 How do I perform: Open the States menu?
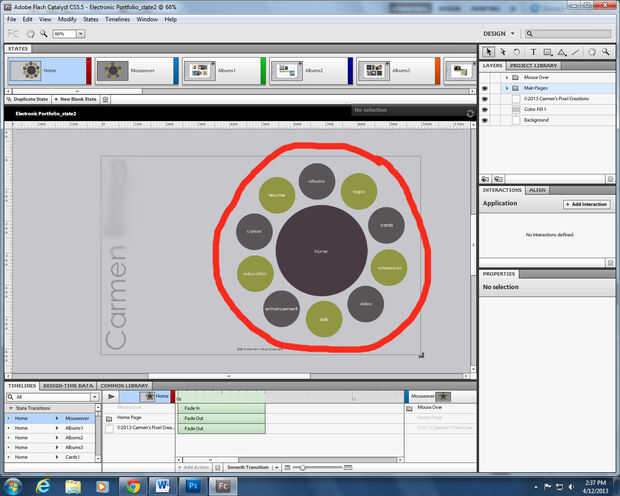click(91, 19)
